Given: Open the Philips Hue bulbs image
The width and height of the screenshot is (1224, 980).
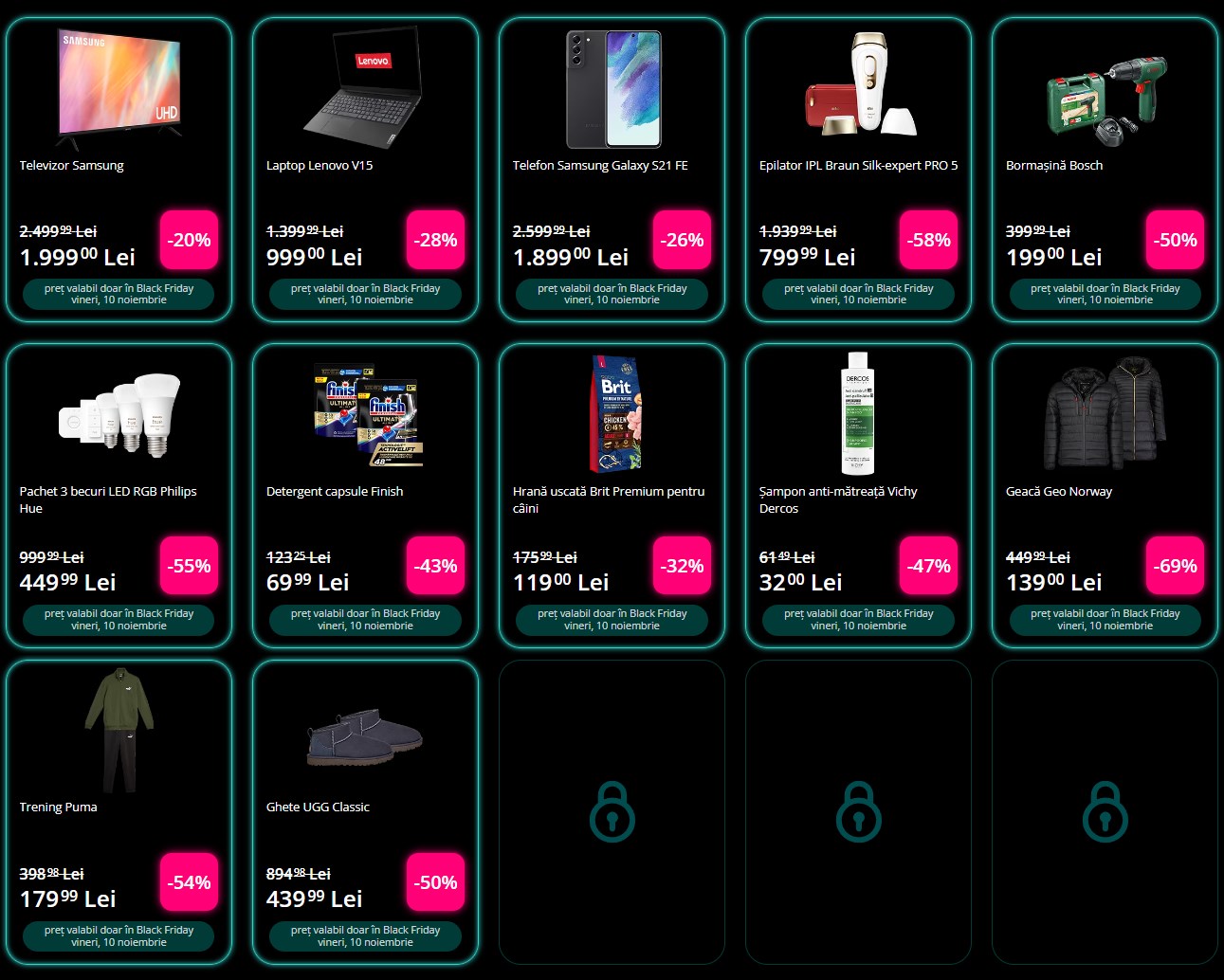Looking at the screenshot, I should [119, 413].
